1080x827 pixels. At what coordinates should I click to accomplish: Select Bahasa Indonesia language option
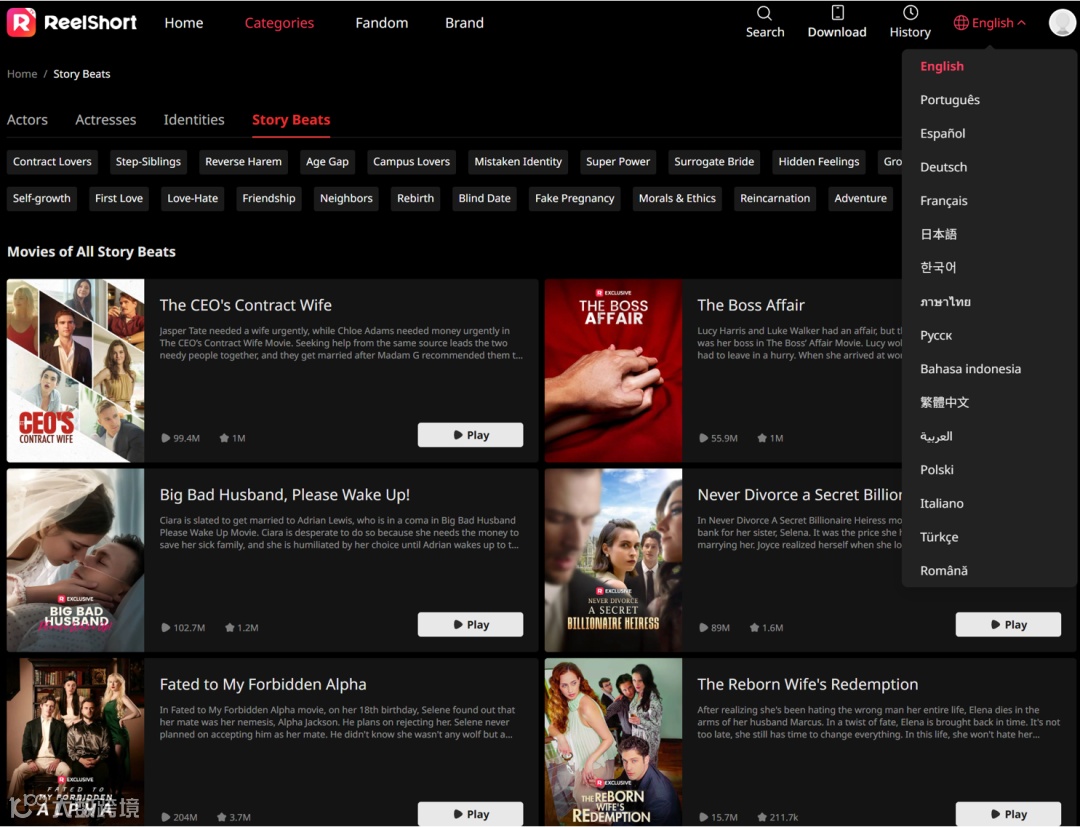(970, 369)
